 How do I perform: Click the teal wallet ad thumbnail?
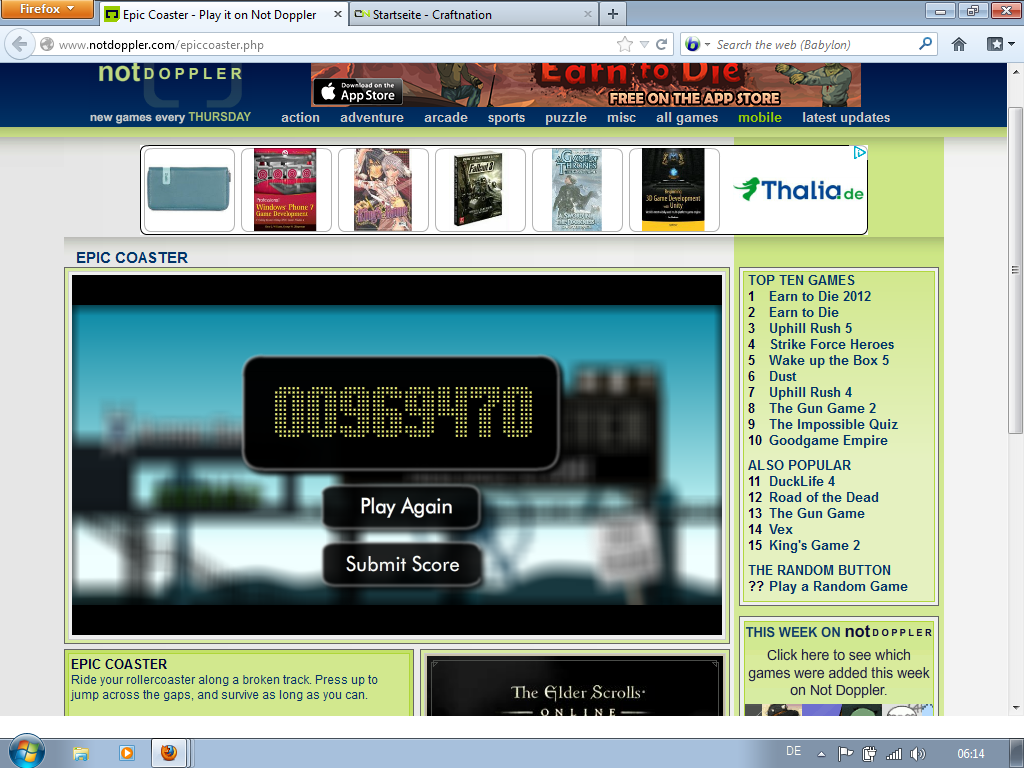pos(189,189)
